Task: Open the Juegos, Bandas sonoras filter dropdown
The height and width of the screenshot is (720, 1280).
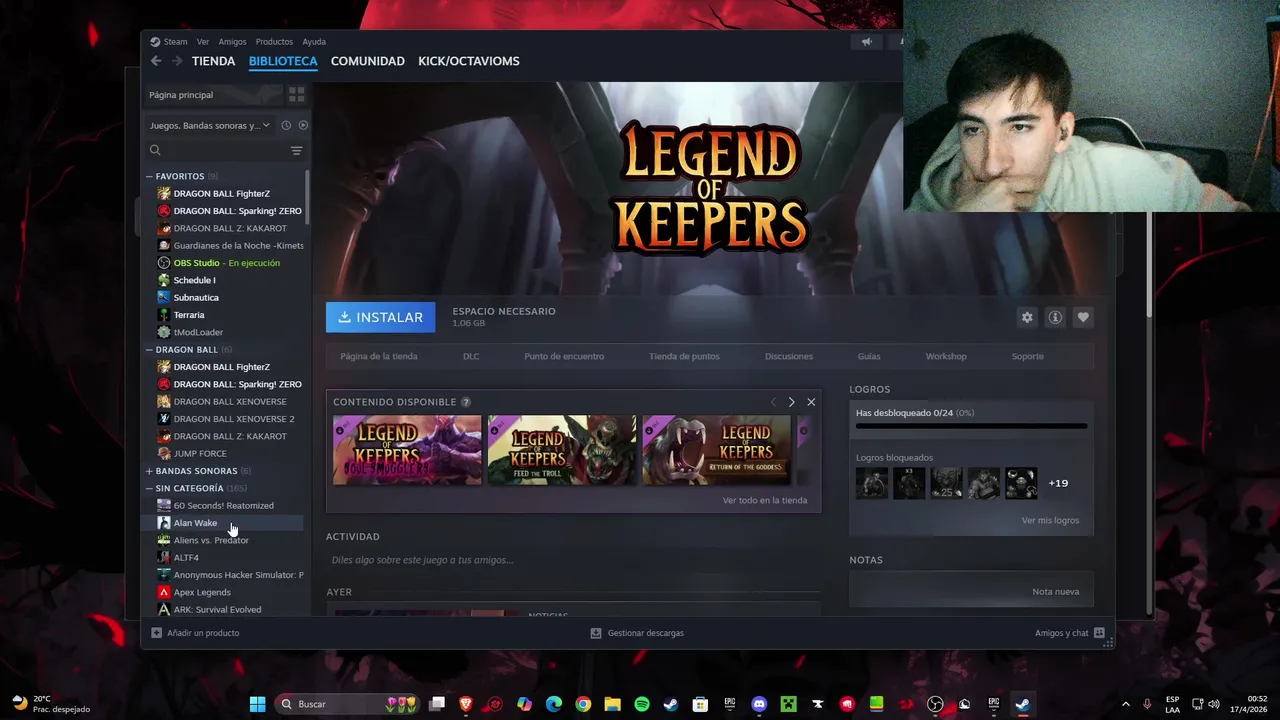Action: click(x=210, y=126)
